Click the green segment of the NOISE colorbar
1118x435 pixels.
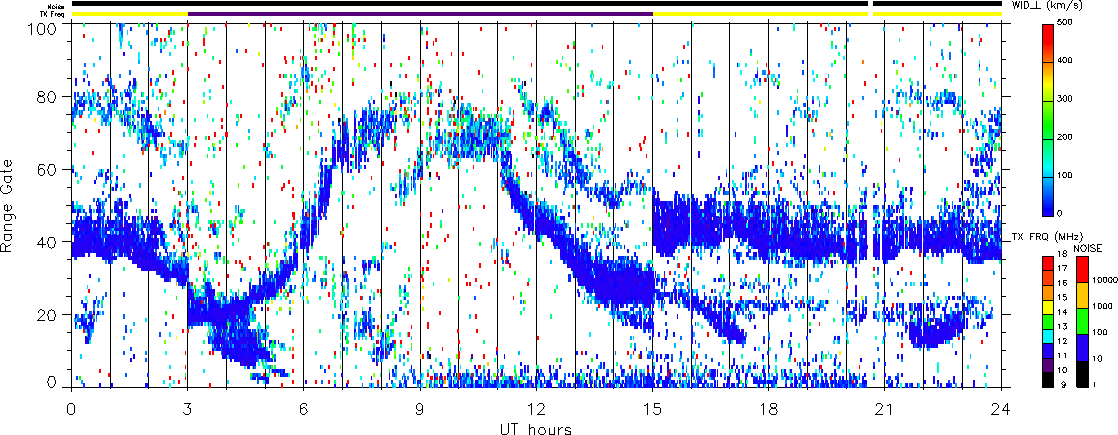pyautogui.click(x=1082, y=322)
